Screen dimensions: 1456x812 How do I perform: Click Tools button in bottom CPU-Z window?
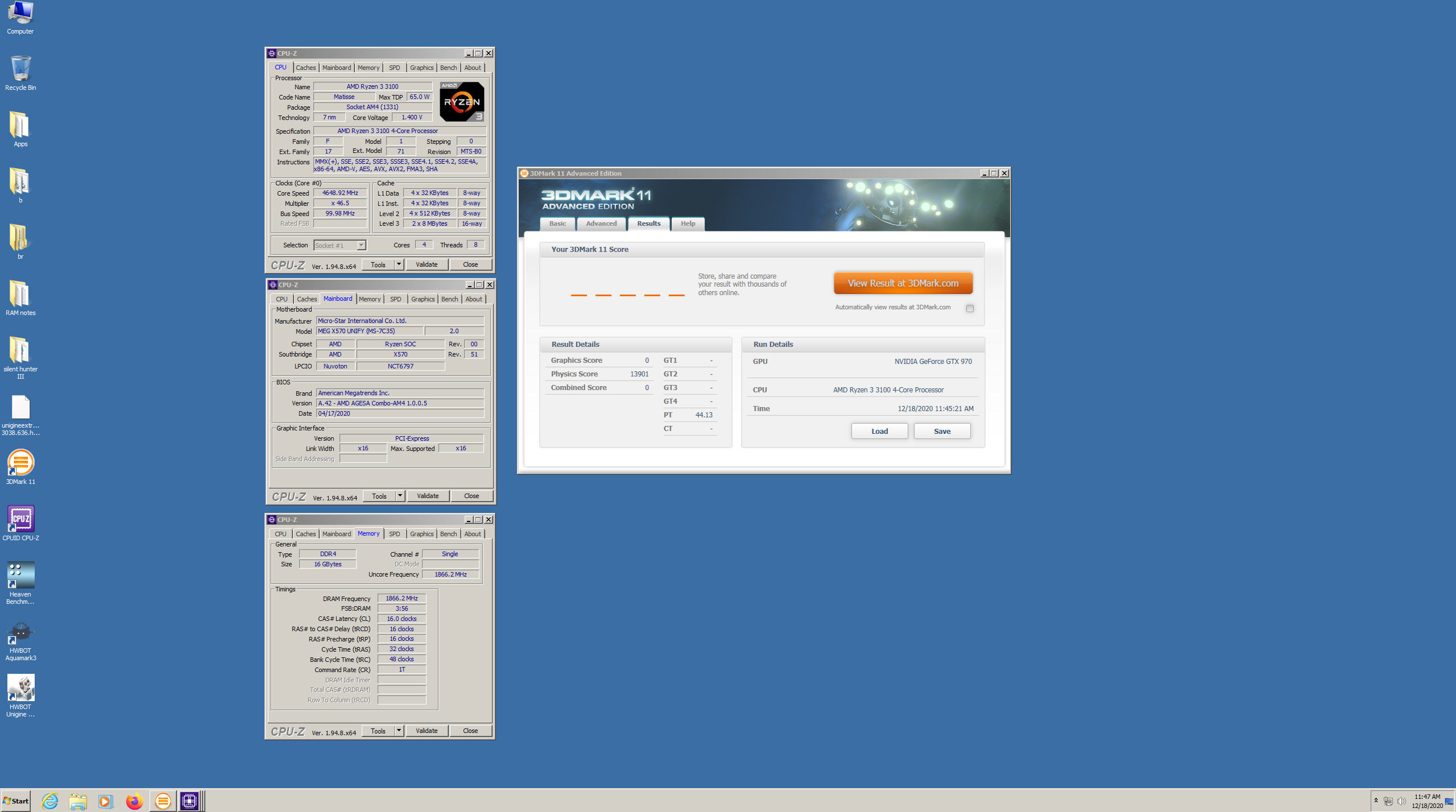tap(378, 731)
